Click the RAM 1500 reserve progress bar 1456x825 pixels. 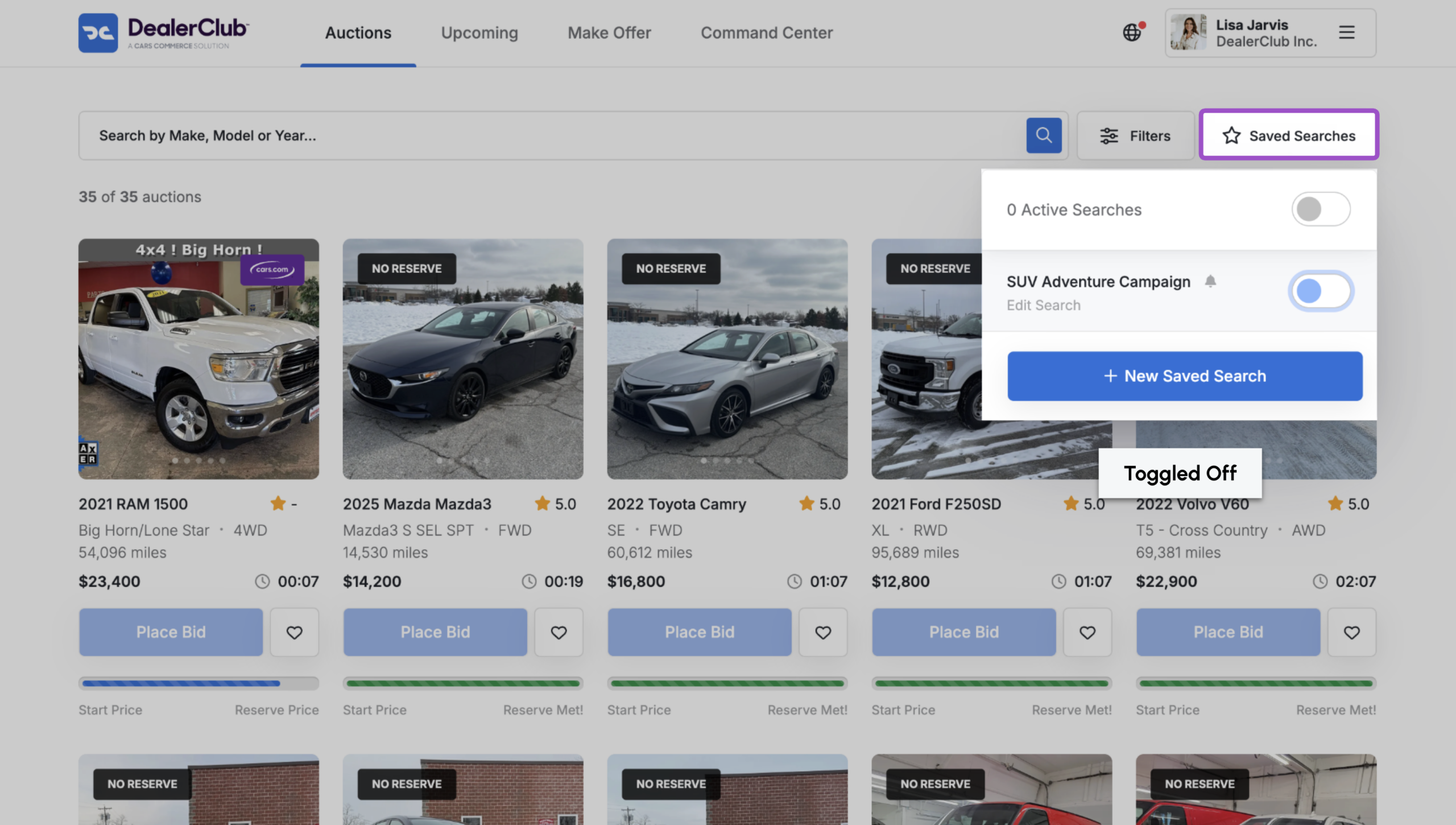(198, 683)
